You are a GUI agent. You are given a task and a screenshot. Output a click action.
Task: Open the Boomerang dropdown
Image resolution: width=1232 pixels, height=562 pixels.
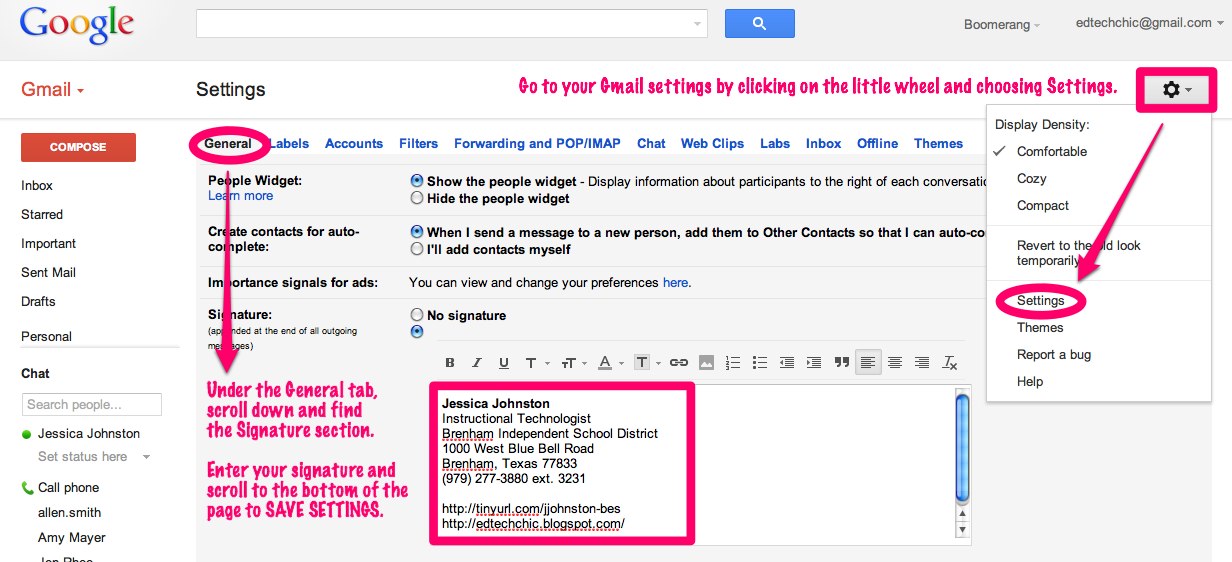pyautogui.click(x=1001, y=24)
